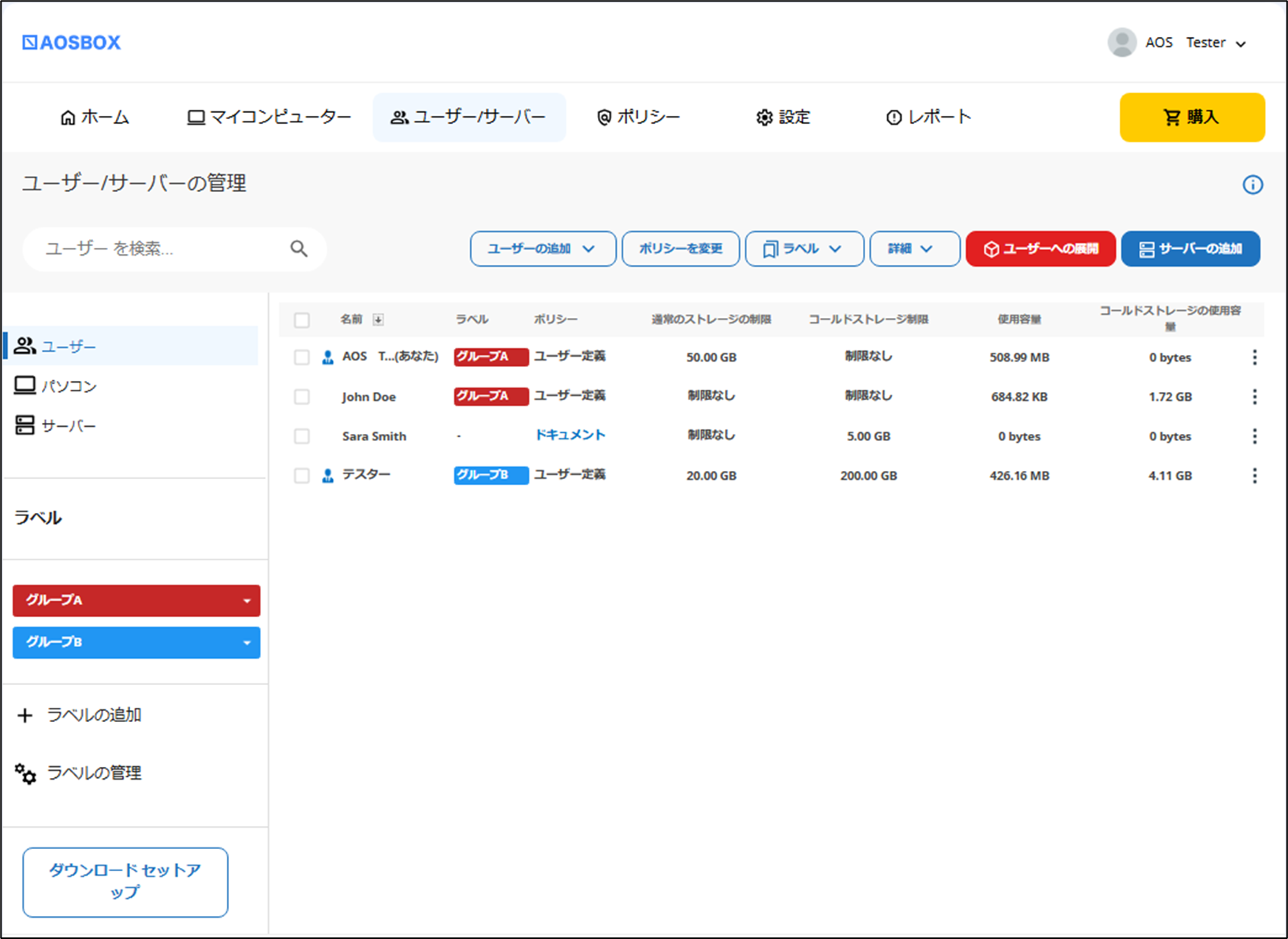Open the options menu for the John Doe row
Image resolution: width=1288 pixels, height=939 pixels.
tap(1254, 397)
